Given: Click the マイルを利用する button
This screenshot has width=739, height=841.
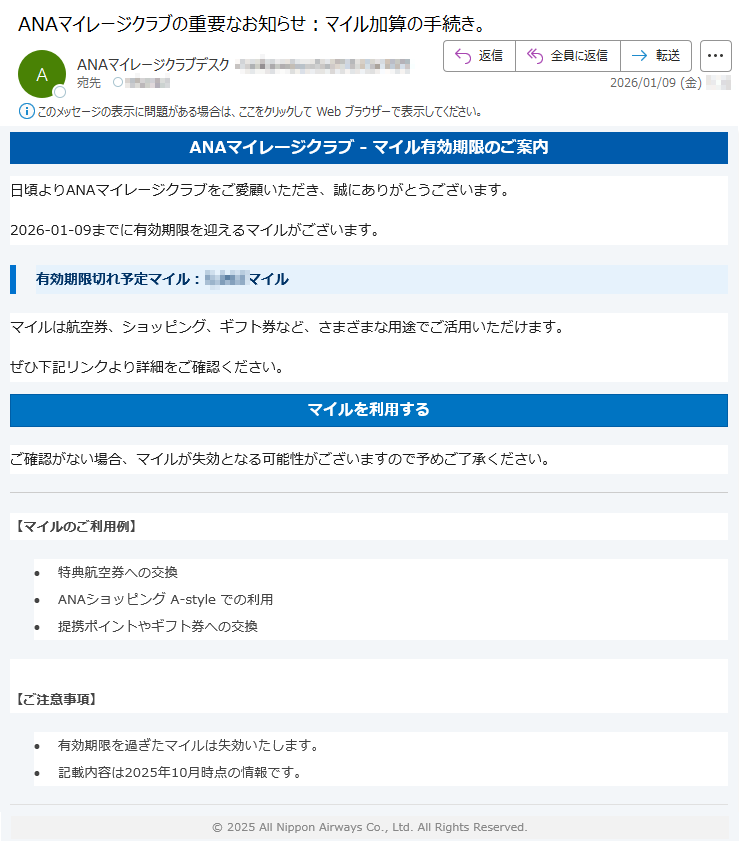Looking at the screenshot, I should pos(368,410).
